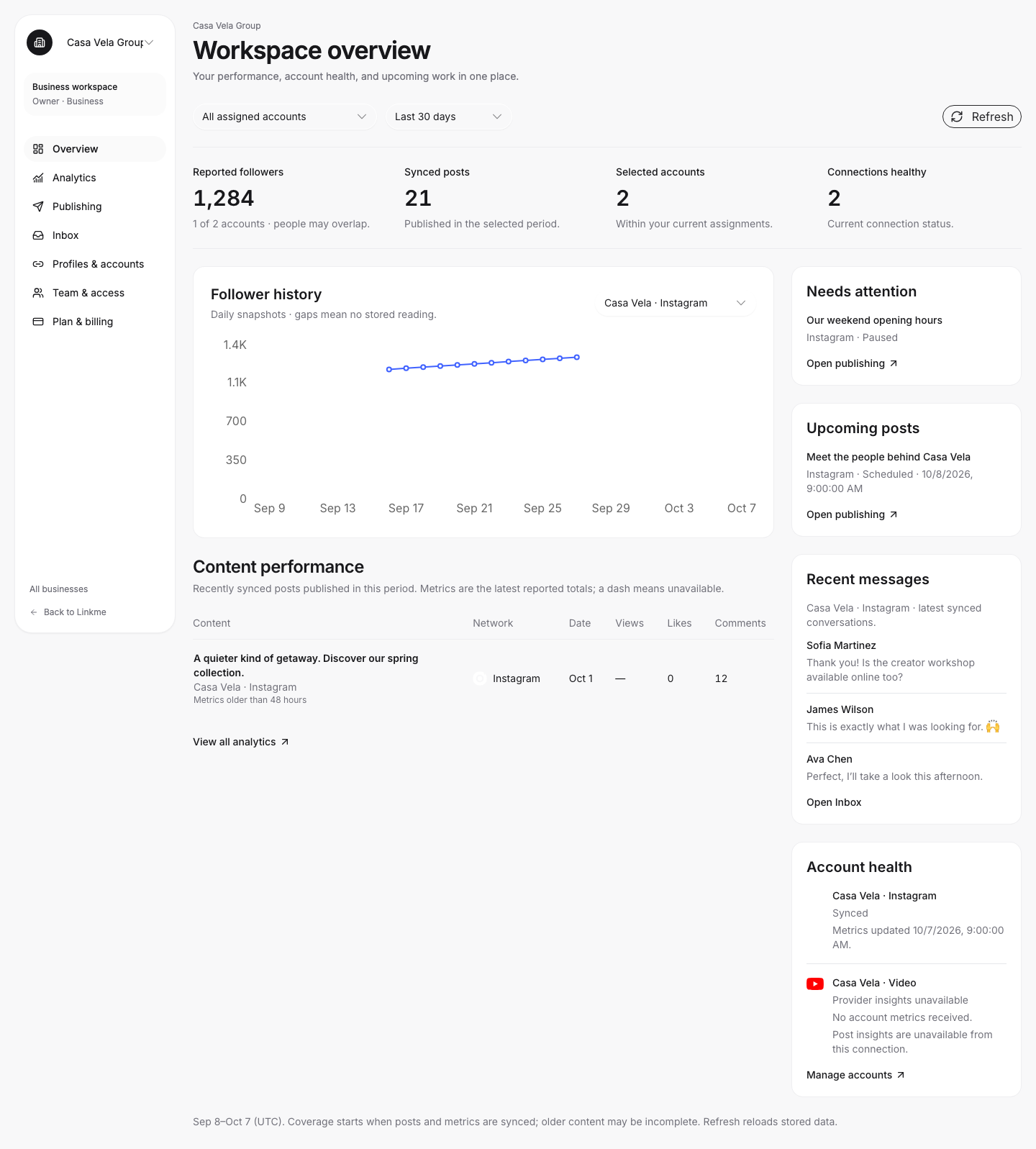
Task: Click the Refresh button
Action: [981, 117]
